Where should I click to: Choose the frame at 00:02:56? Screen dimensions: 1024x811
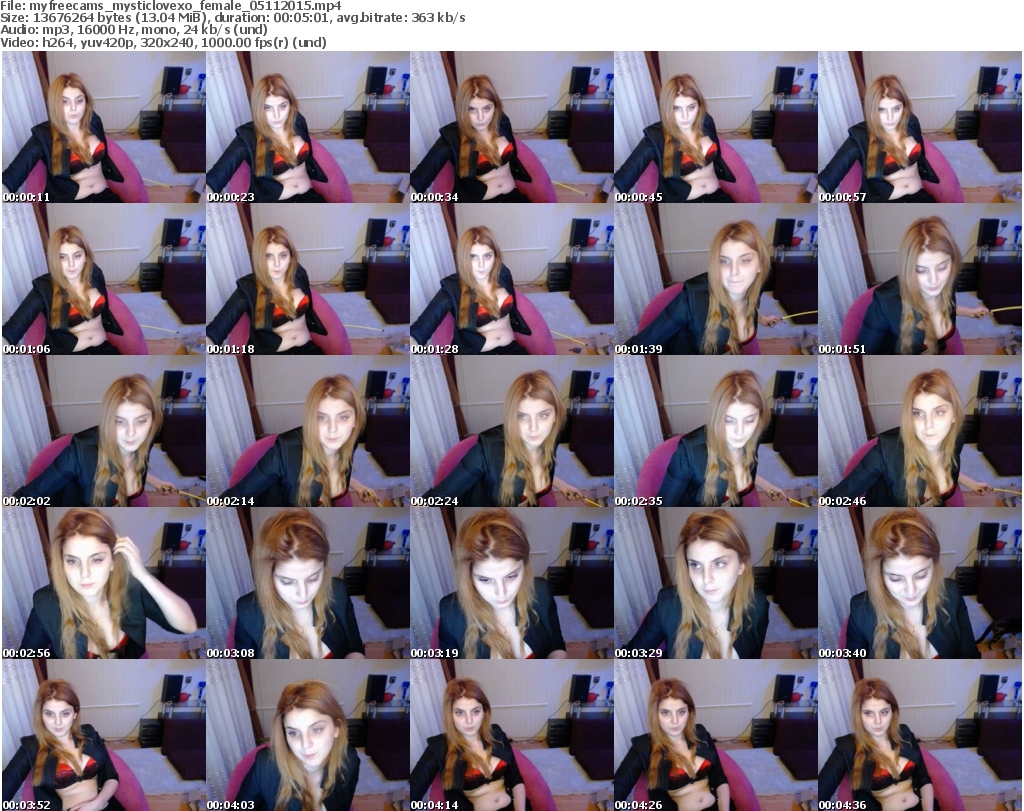coord(104,583)
